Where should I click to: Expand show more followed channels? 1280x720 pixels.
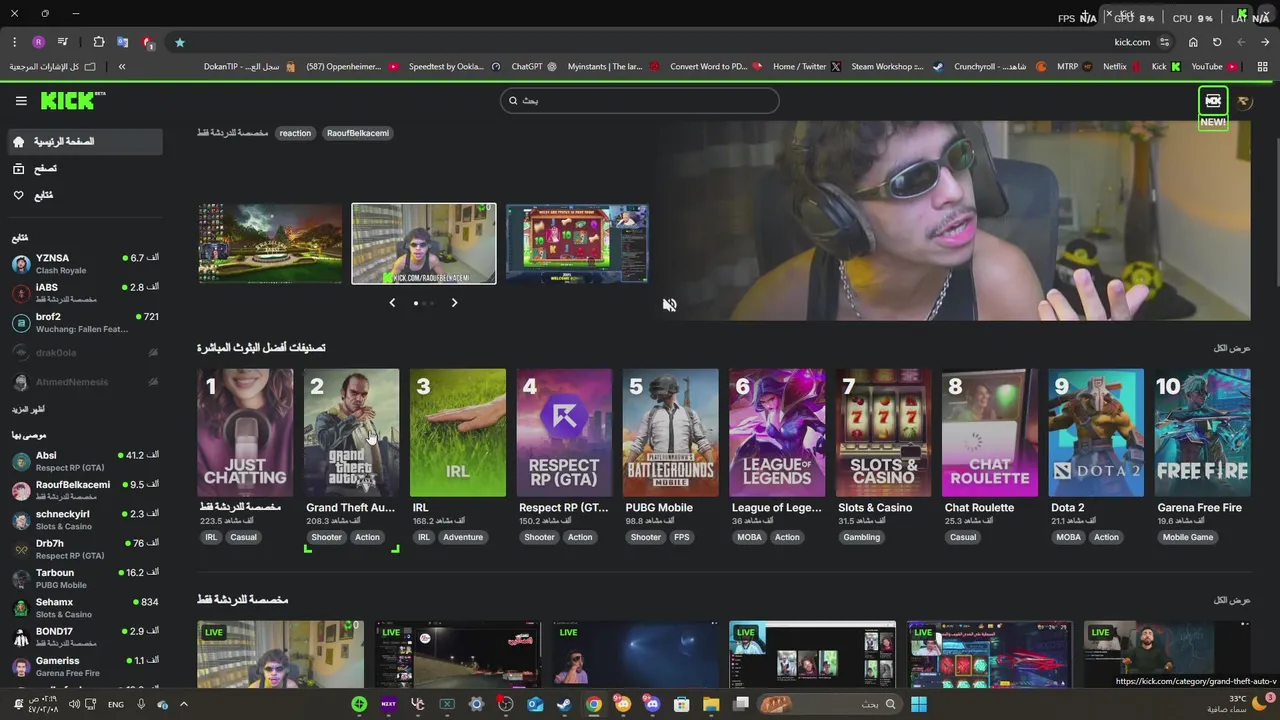pos(28,410)
